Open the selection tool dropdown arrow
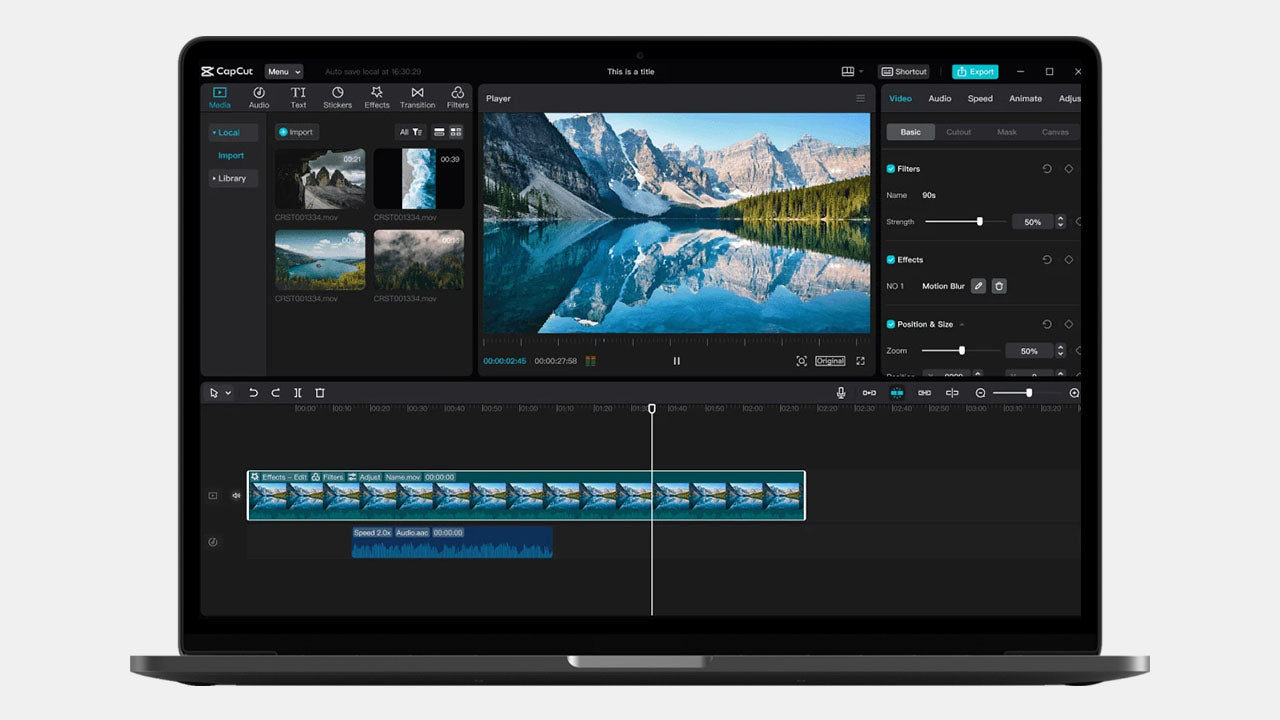Image resolution: width=1280 pixels, height=720 pixels. [x=228, y=393]
